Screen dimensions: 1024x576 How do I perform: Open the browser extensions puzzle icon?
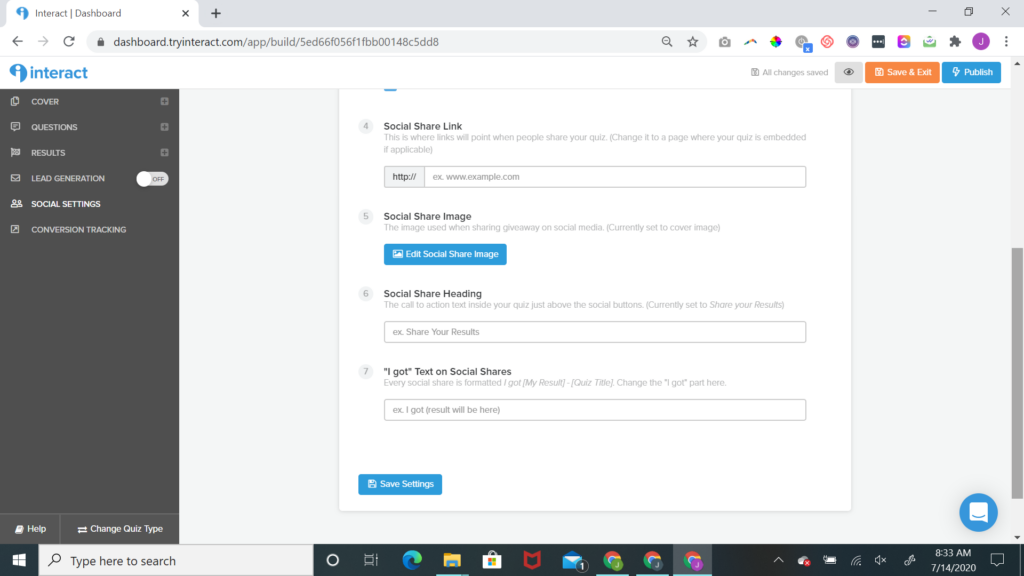click(x=955, y=42)
